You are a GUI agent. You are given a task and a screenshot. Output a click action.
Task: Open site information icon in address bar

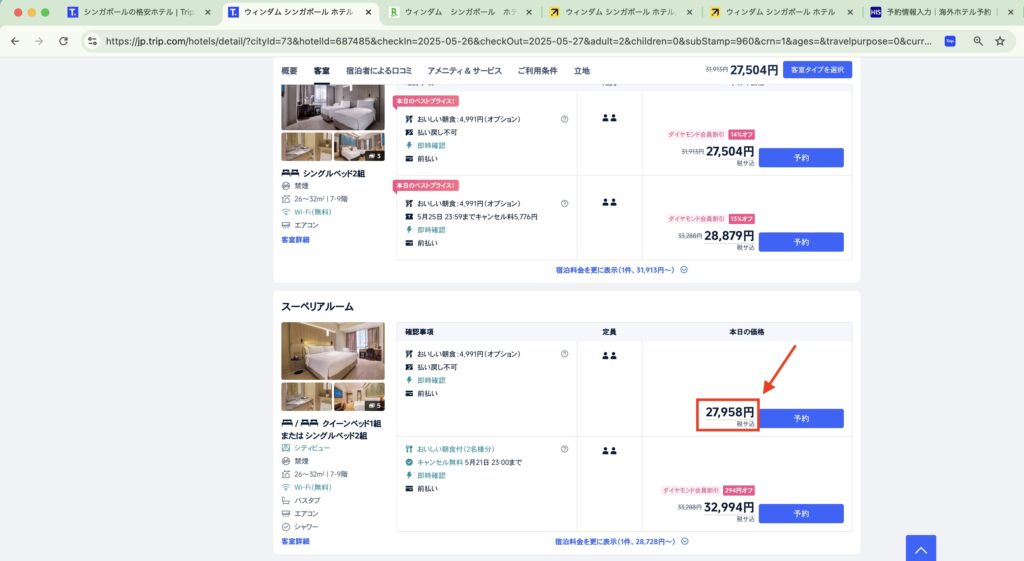pyautogui.click(x=92, y=41)
